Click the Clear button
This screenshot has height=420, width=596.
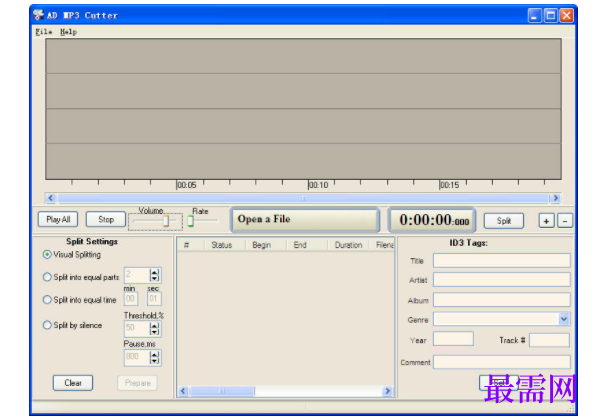point(73,383)
